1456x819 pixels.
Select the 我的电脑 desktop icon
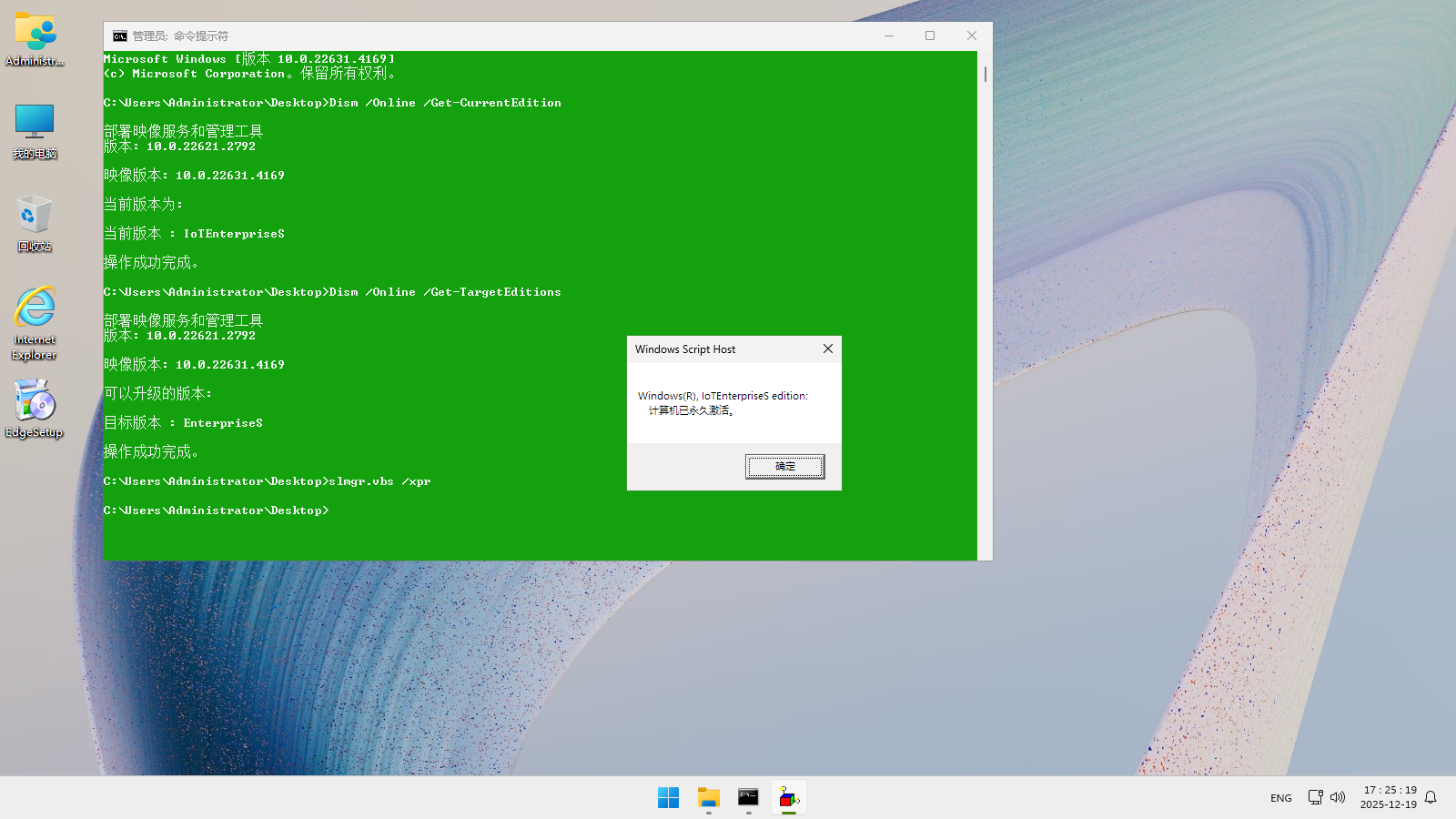(x=35, y=132)
